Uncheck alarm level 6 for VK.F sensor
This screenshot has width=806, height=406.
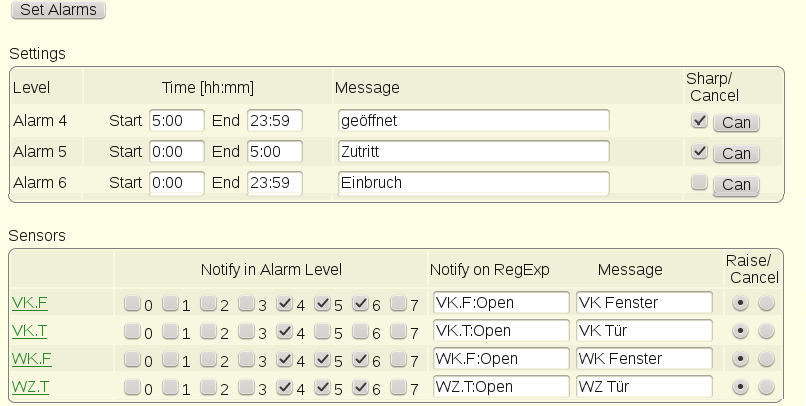(x=360, y=303)
